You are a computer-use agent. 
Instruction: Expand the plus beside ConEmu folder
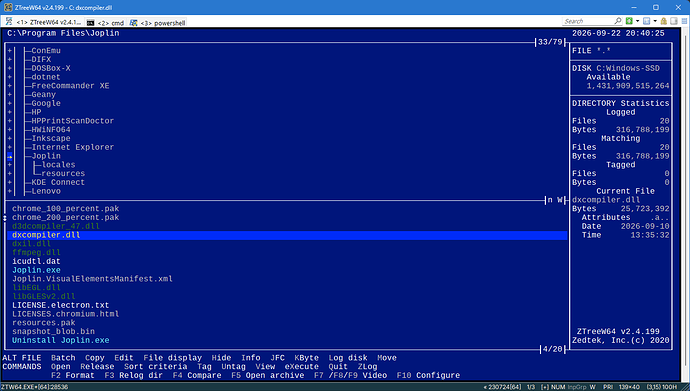(x=10, y=51)
